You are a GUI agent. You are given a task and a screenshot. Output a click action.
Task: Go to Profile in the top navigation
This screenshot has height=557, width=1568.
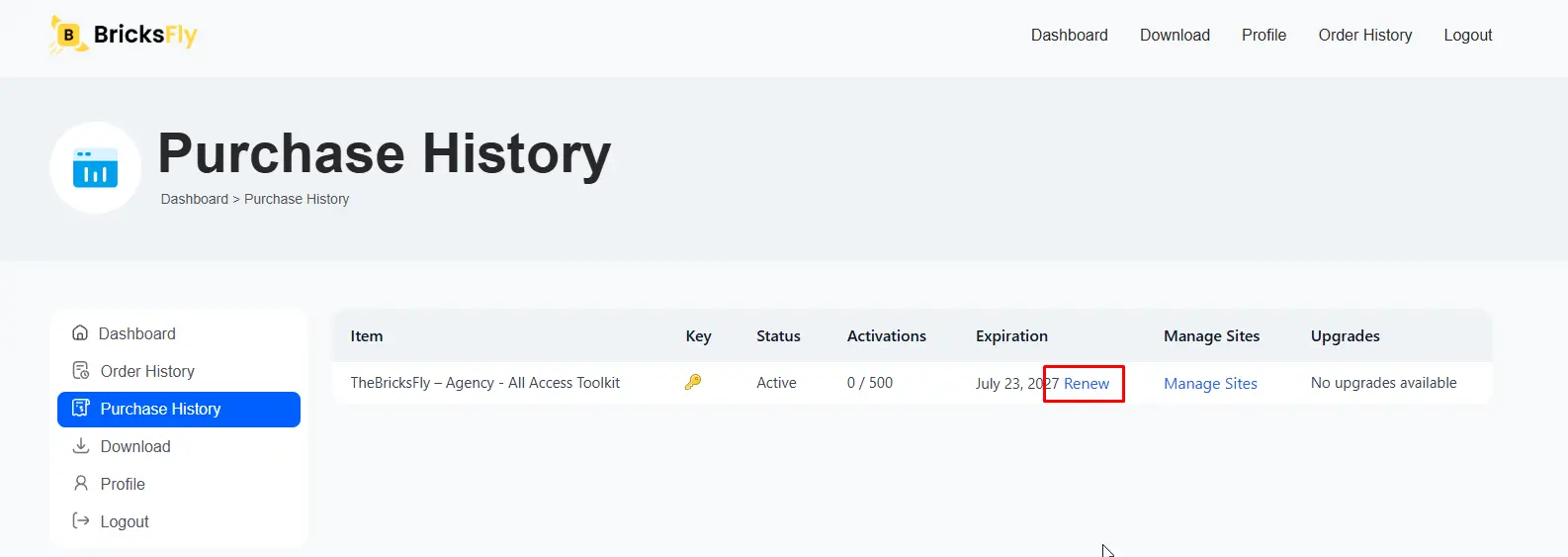tap(1263, 35)
